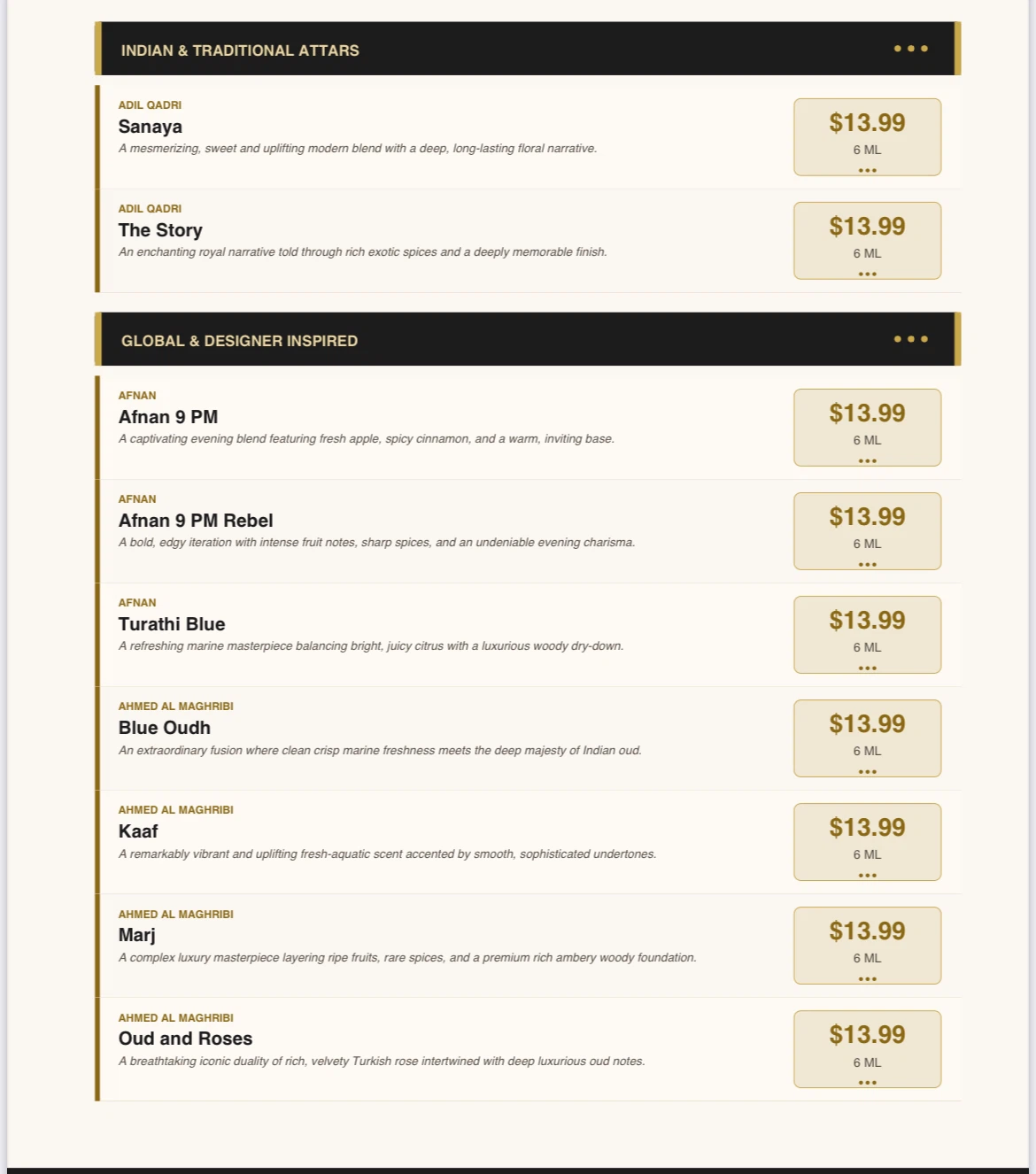Click the dots under Sanaya price

pos(868,170)
